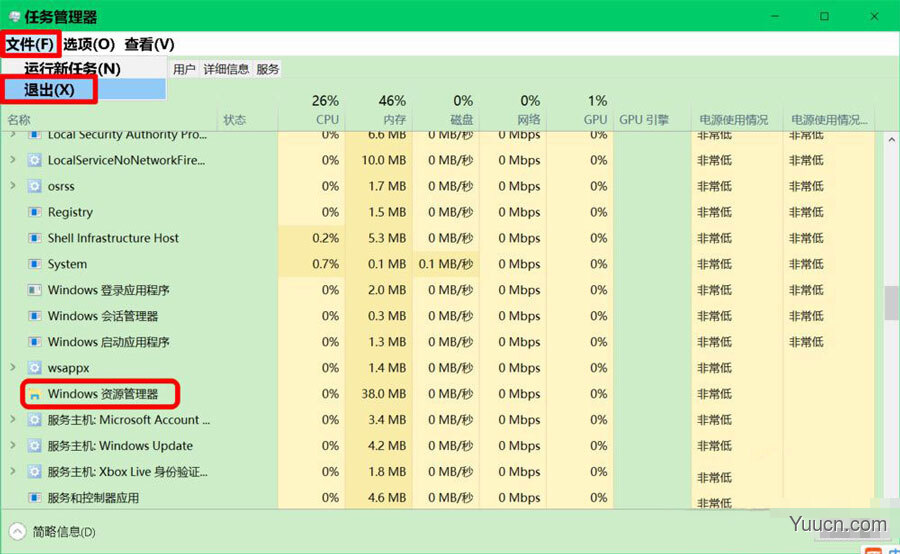Sort by 网络 column header

[x=529, y=119]
